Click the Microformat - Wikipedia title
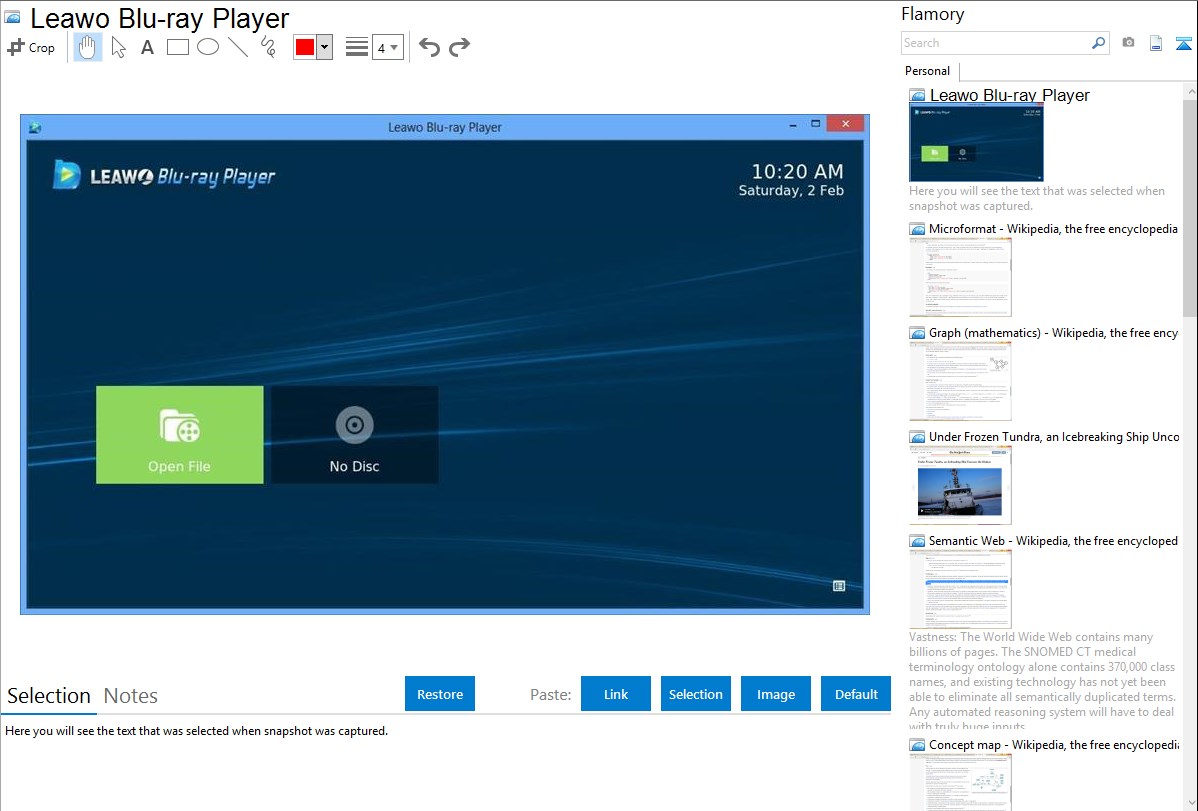This screenshot has width=1198, height=811. [1053, 229]
